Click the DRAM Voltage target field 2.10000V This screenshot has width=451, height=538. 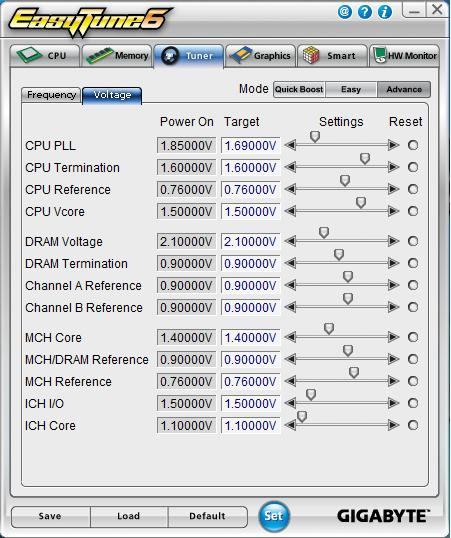[x=251, y=242]
